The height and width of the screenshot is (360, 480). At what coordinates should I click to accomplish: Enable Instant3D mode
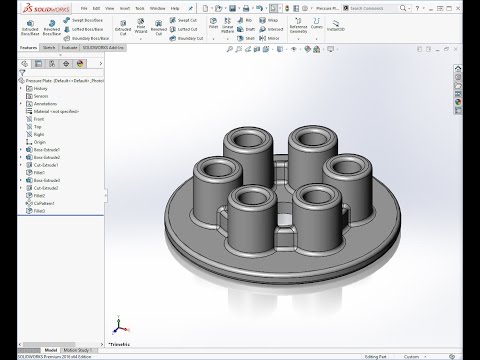pos(336,25)
